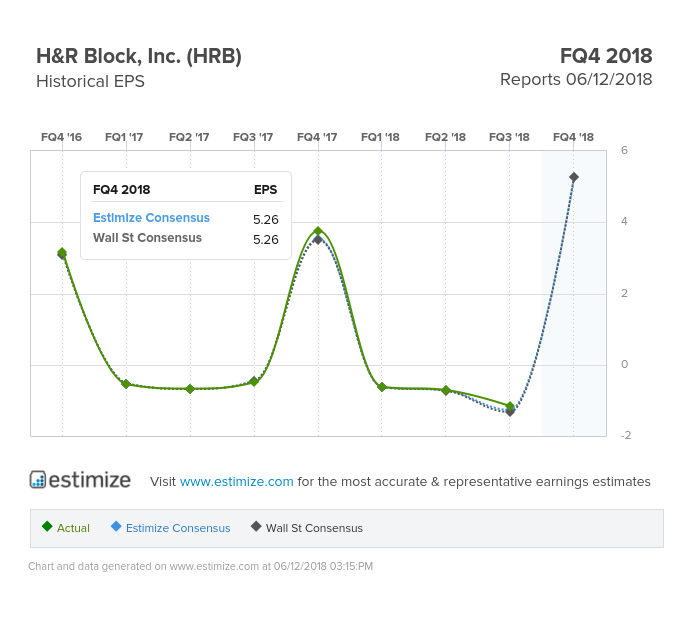This screenshot has height=620, width=685.
Task: Click the Historical EPS subtitle
Action: point(90,81)
